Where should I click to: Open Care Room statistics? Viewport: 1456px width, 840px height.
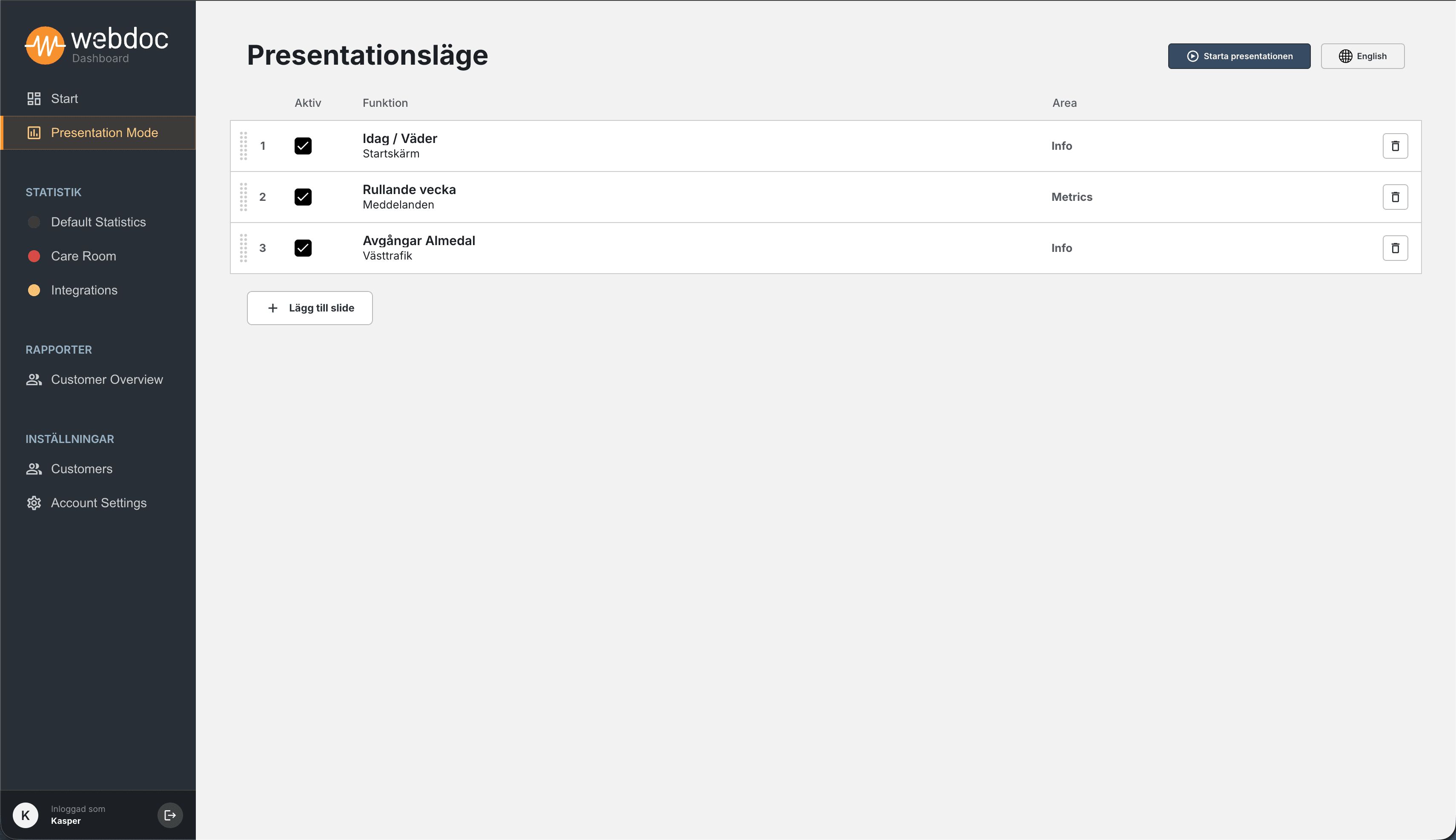point(83,256)
